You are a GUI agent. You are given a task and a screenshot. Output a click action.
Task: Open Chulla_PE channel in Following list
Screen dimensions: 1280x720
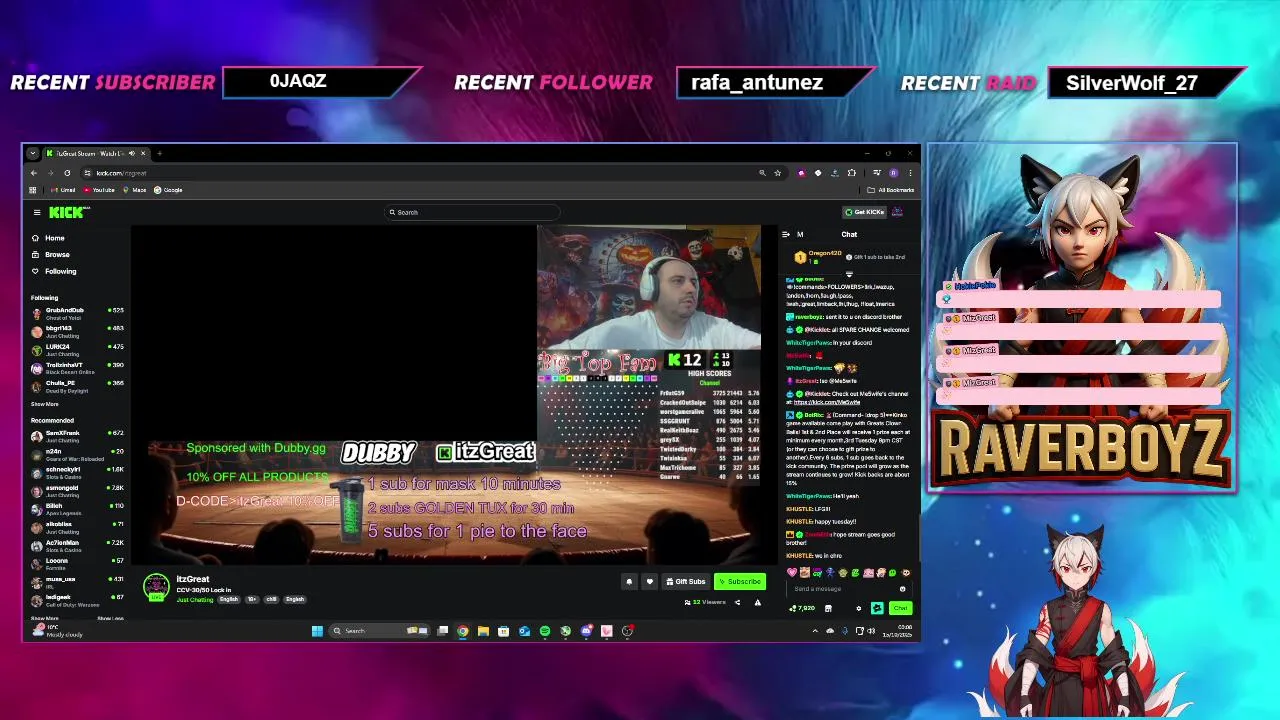[78, 385]
